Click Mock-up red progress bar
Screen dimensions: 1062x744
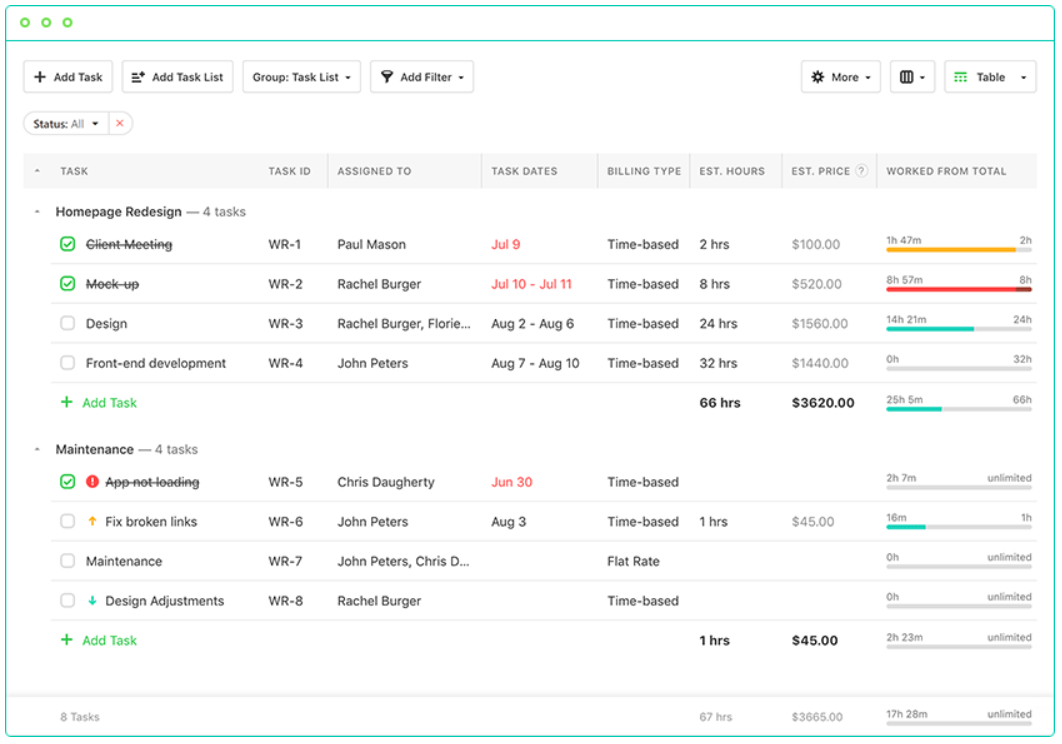958,289
